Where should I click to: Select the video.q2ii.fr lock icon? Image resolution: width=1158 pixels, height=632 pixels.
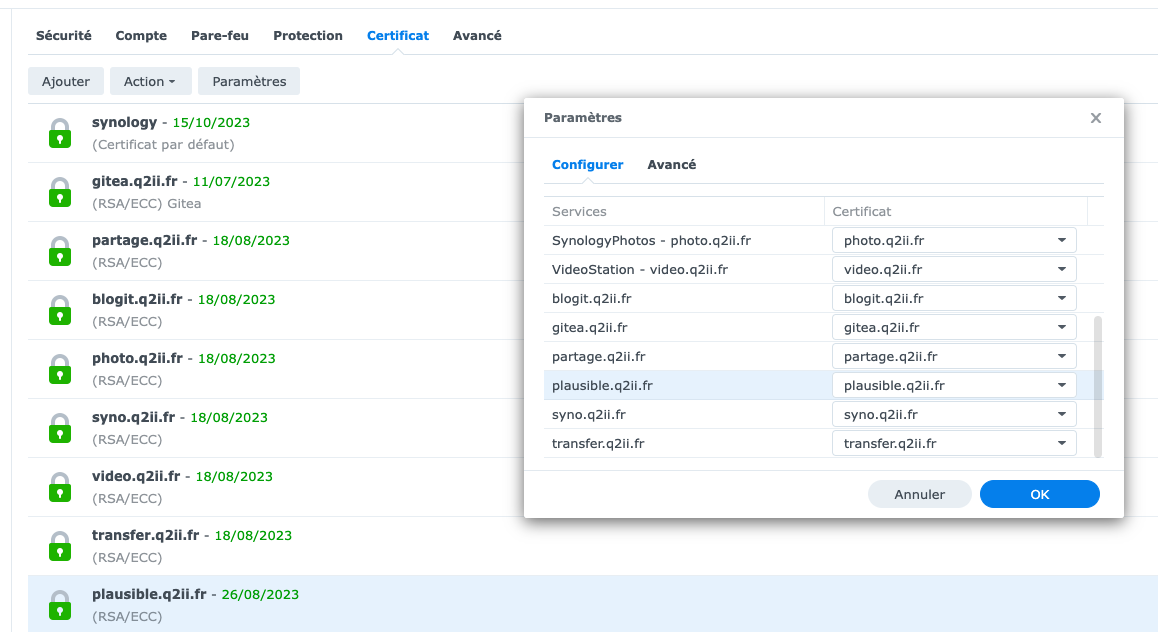coord(61,487)
